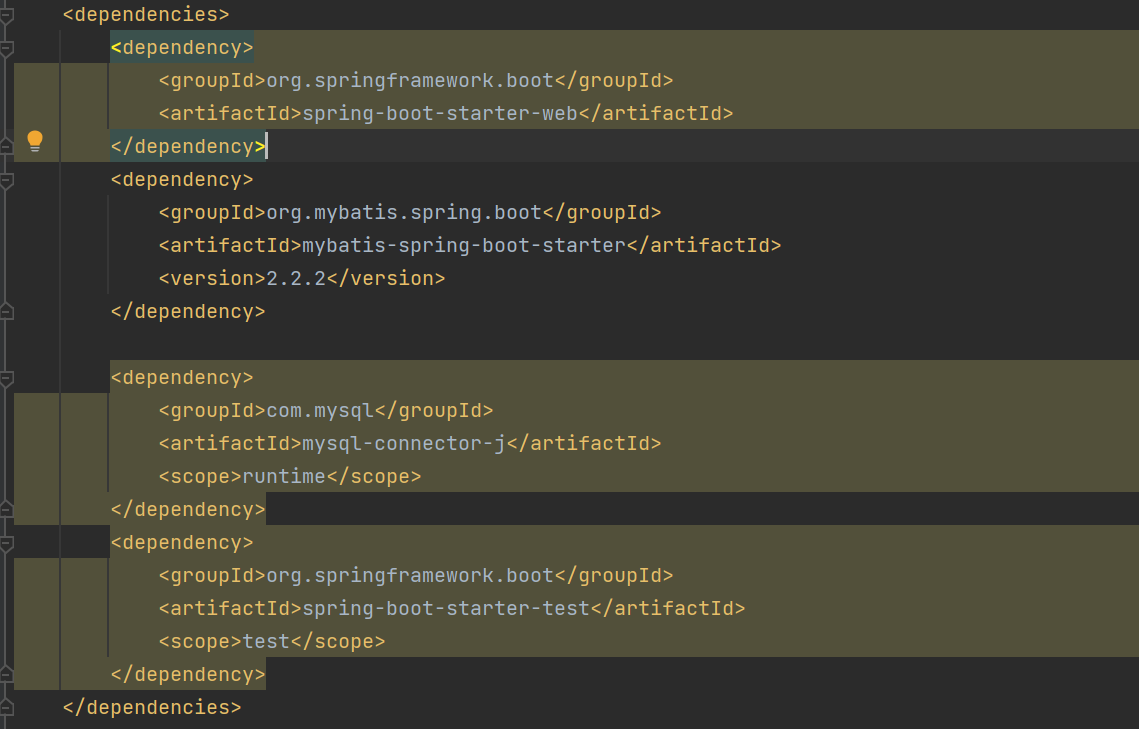Click the fold end marker beside closing dependencies tag
This screenshot has height=729, width=1139.
point(6,706)
